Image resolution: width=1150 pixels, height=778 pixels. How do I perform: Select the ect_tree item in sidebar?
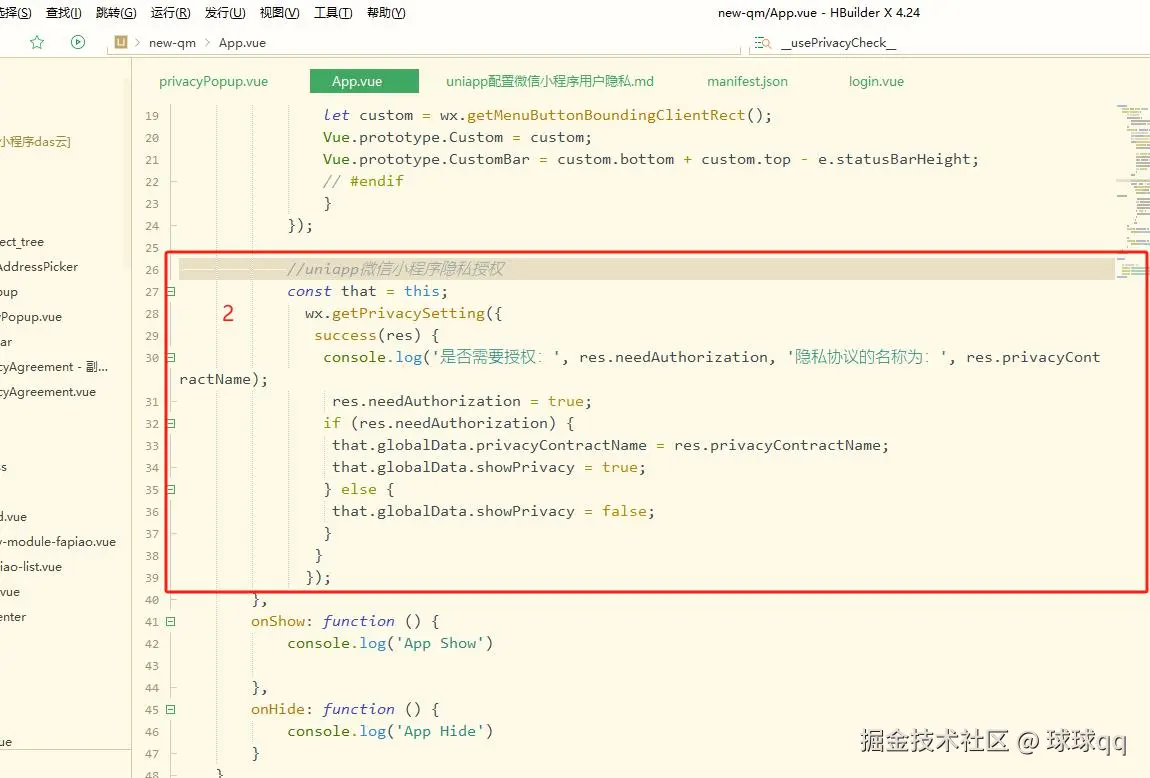pyautogui.click(x=22, y=242)
